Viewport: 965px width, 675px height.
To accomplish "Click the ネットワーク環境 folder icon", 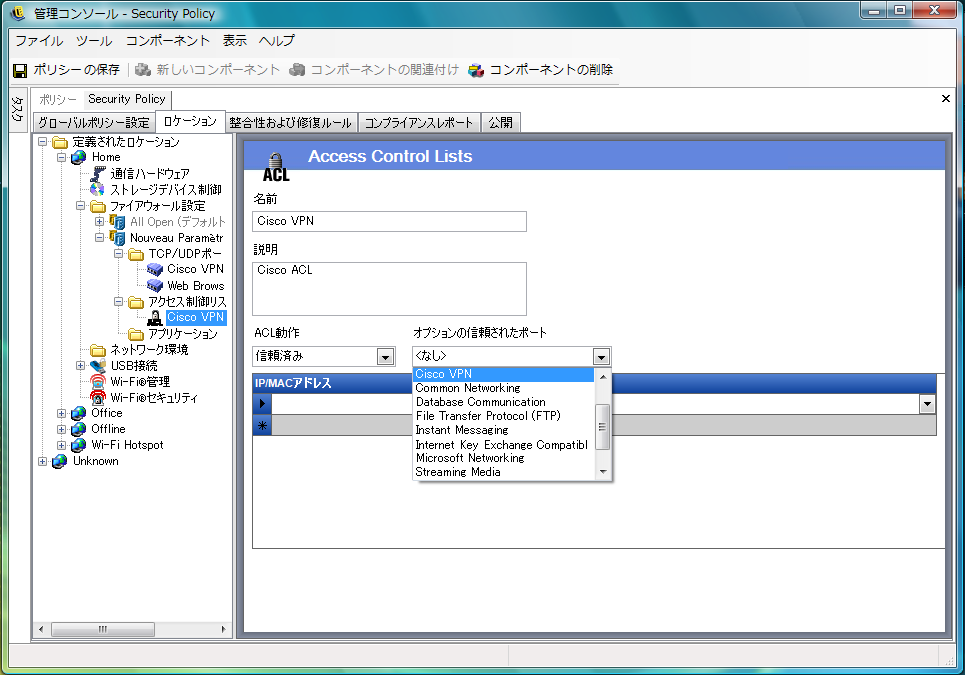I will 98,350.
